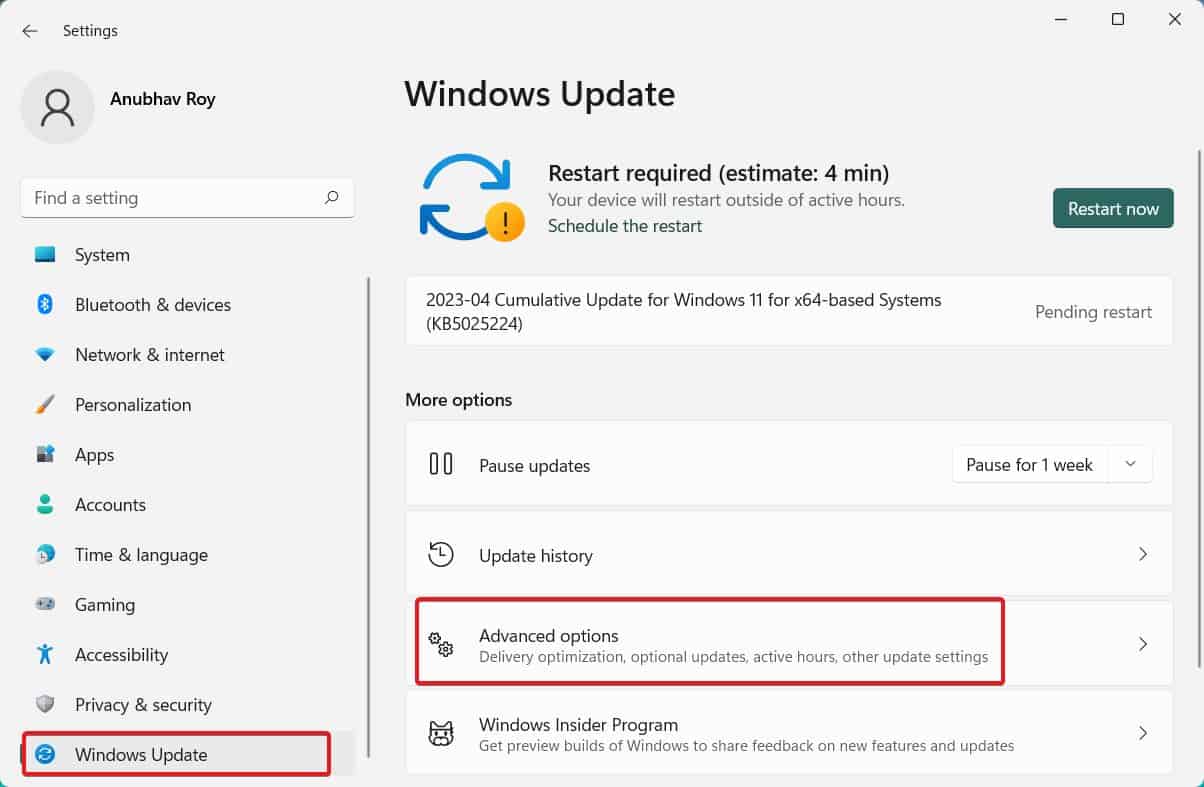Image resolution: width=1204 pixels, height=787 pixels.
Task: Go to Gaming settings section
Action: point(104,605)
